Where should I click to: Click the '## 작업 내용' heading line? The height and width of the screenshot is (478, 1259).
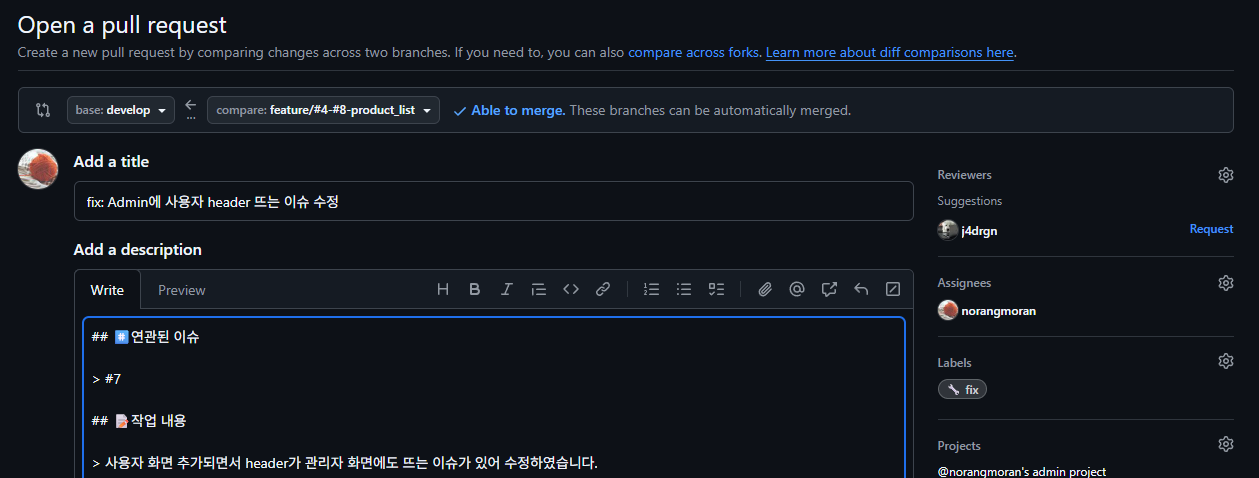(139, 421)
